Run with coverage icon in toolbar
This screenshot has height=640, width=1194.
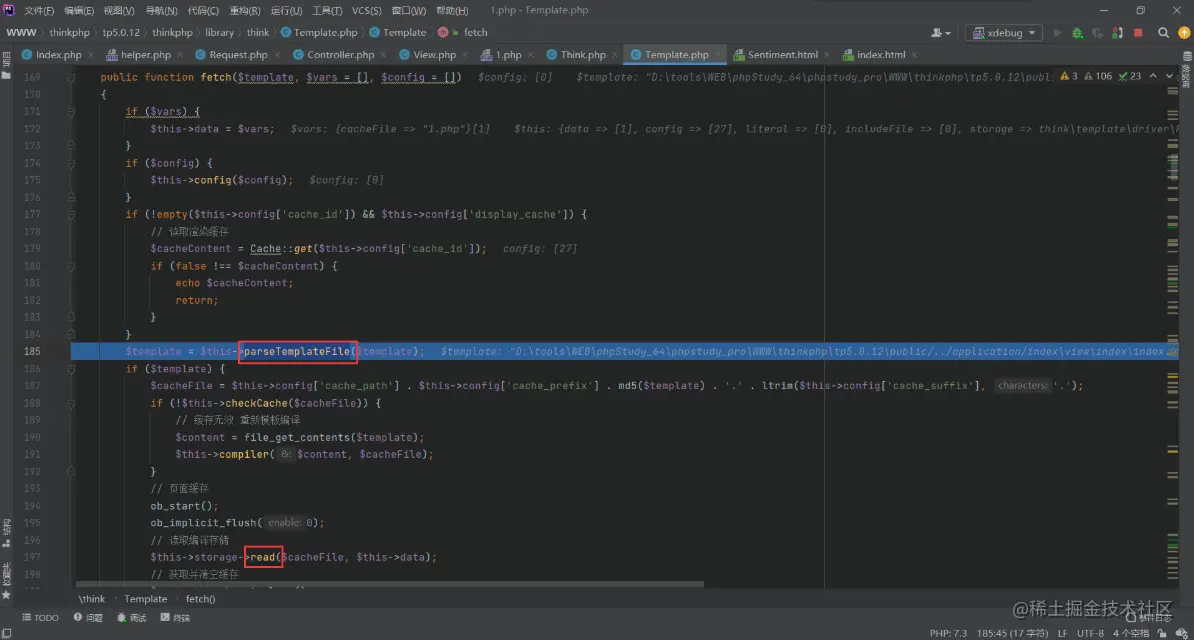pos(1097,33)
